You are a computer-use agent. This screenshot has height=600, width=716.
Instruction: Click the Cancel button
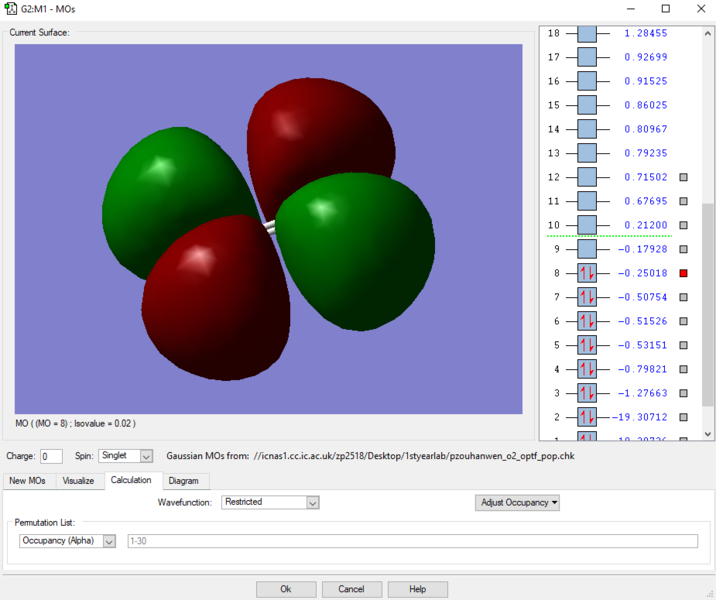(351, 589)
